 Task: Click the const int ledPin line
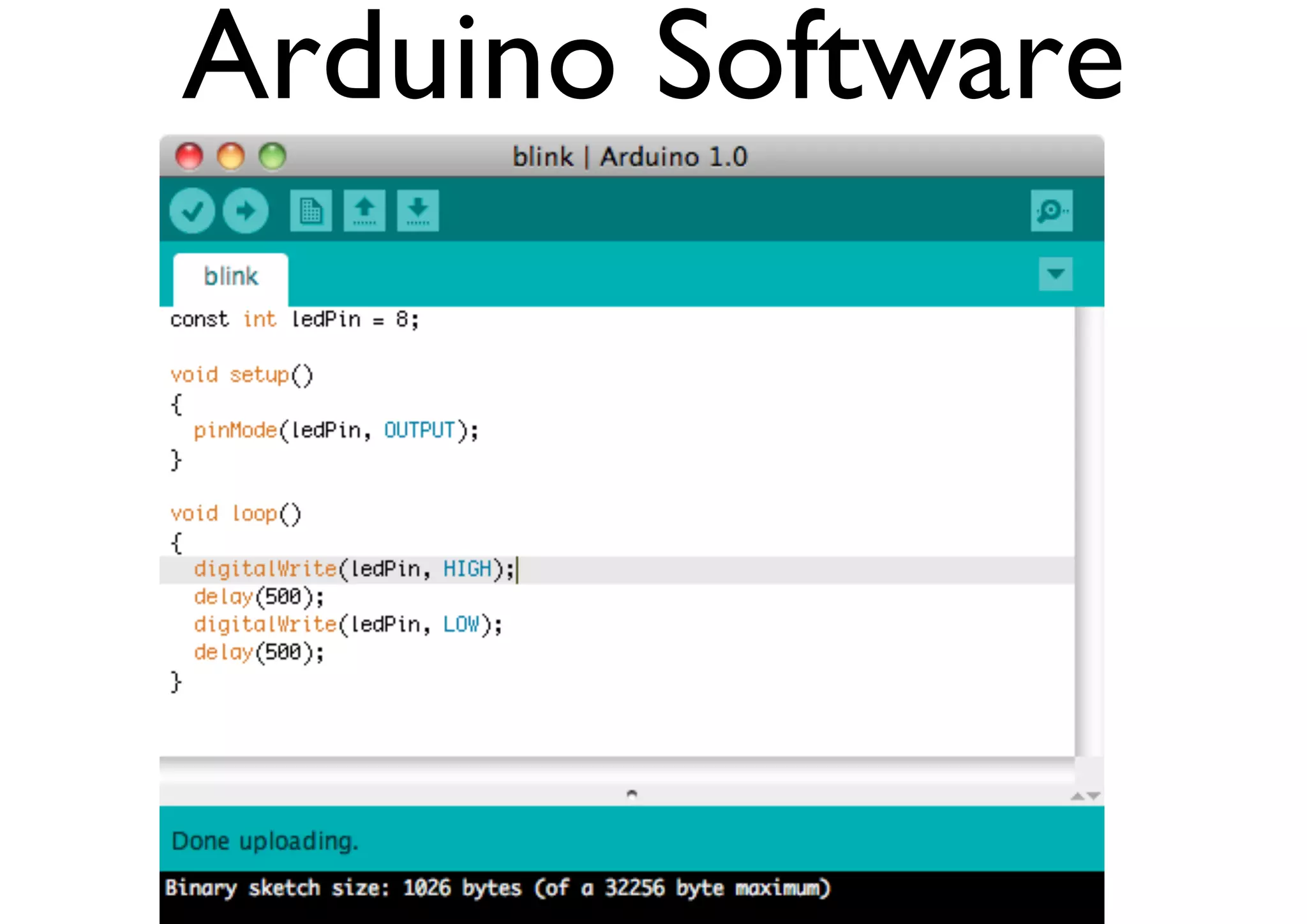294,319
